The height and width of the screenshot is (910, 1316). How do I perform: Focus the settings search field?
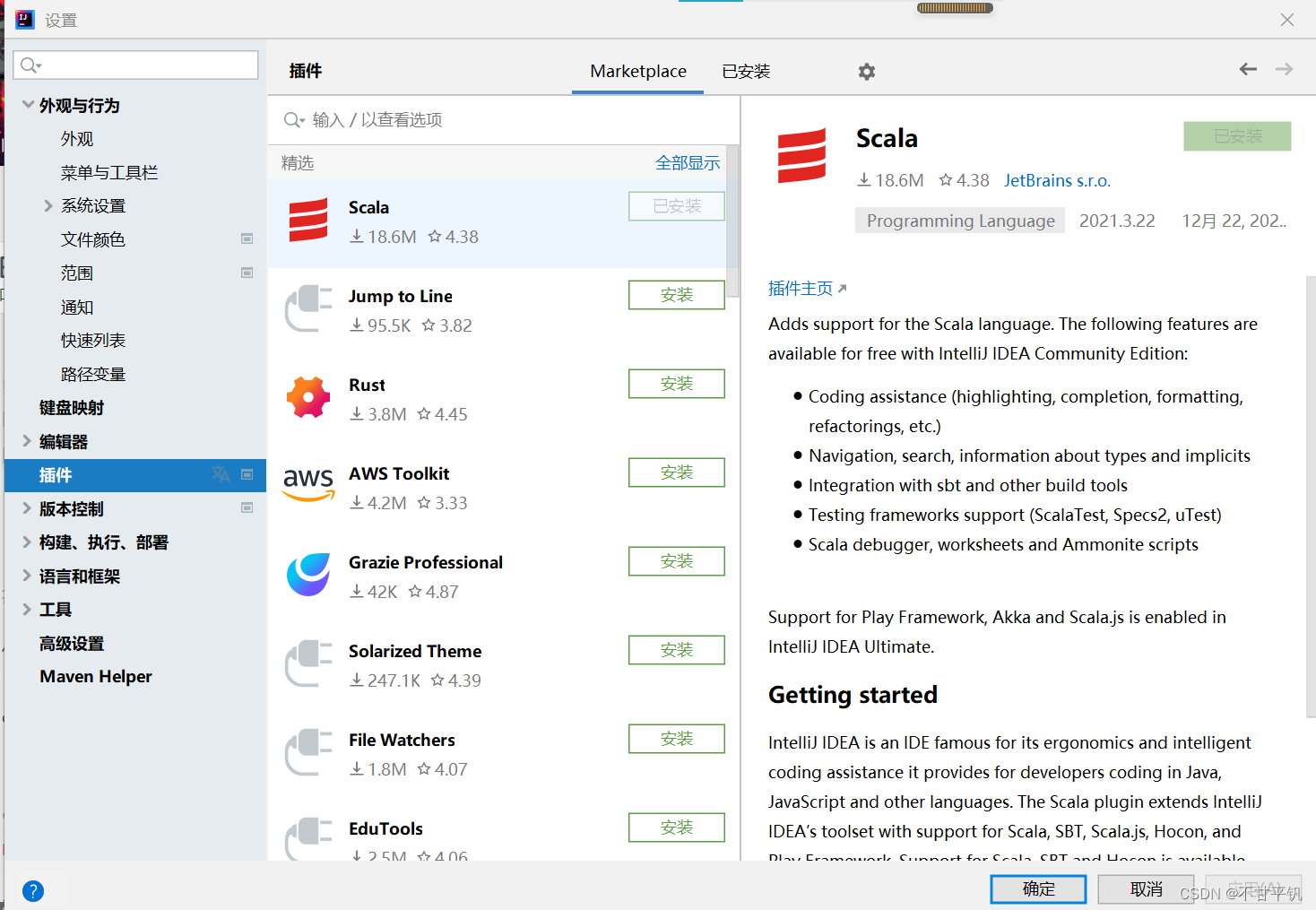(136, 65)
